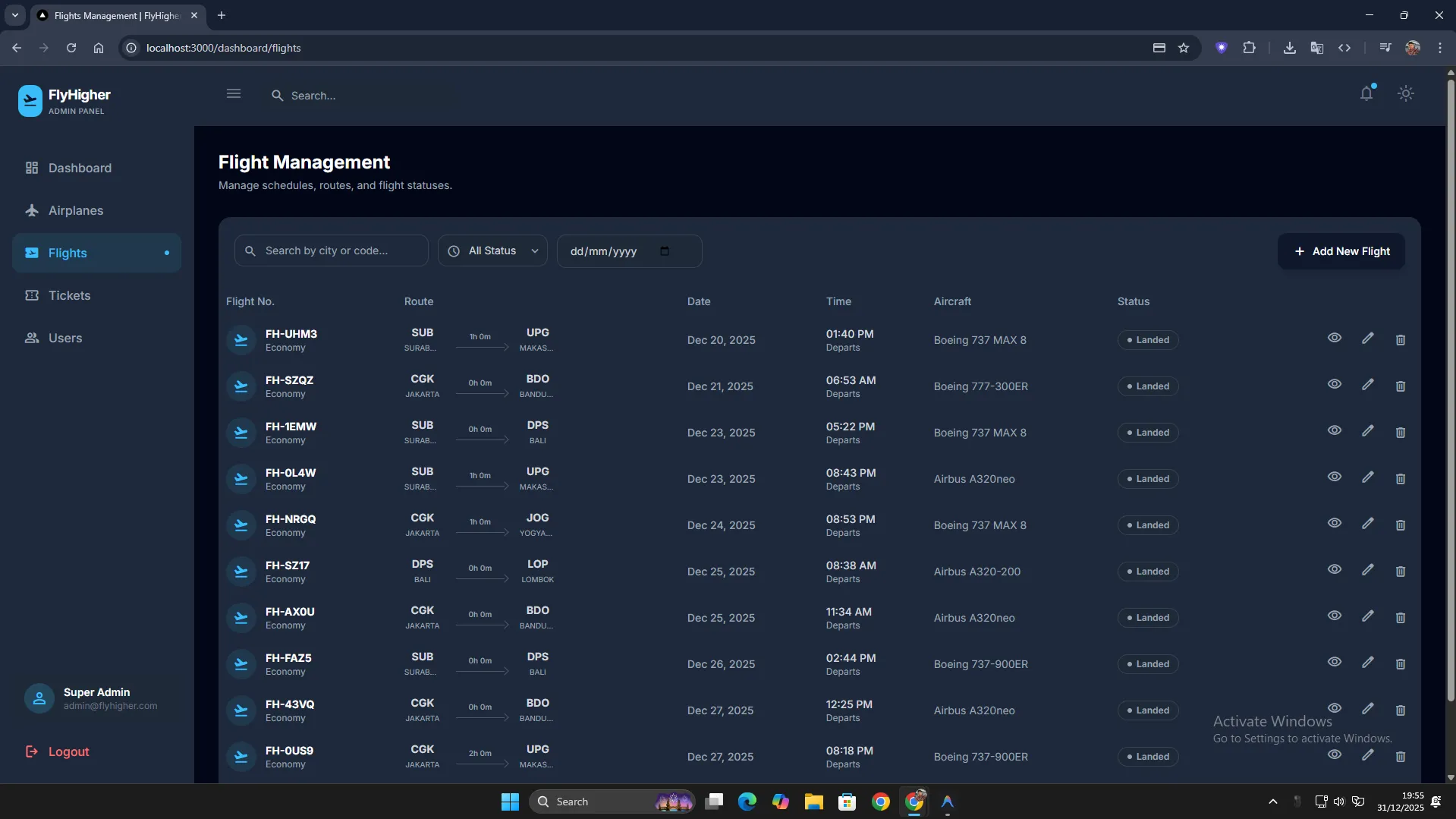Click the notifications bell icon
Screen dimensions: 1456x819
(1366, 94)
